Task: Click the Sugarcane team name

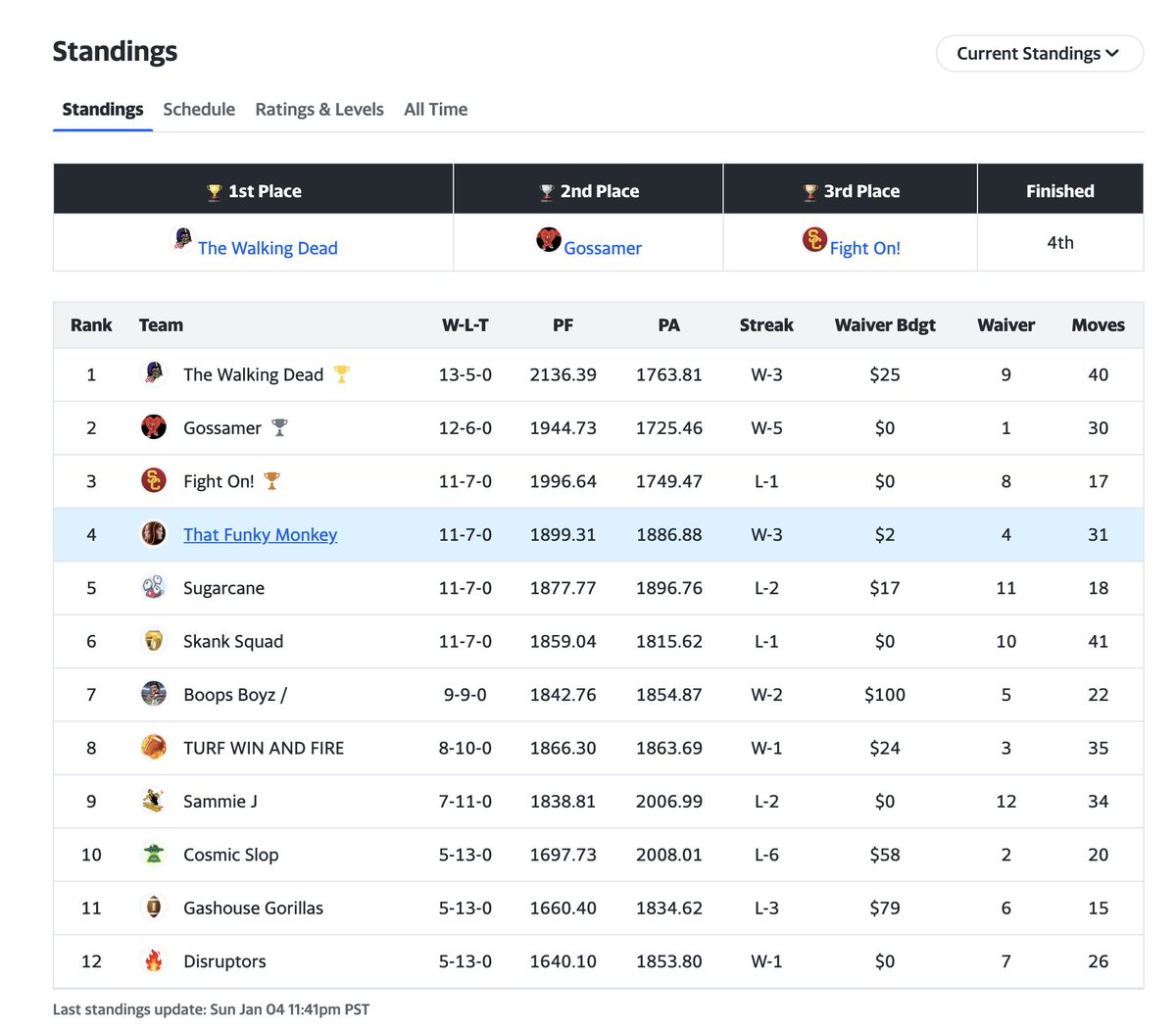Action: pyautogui.click(x=223, y=588)
